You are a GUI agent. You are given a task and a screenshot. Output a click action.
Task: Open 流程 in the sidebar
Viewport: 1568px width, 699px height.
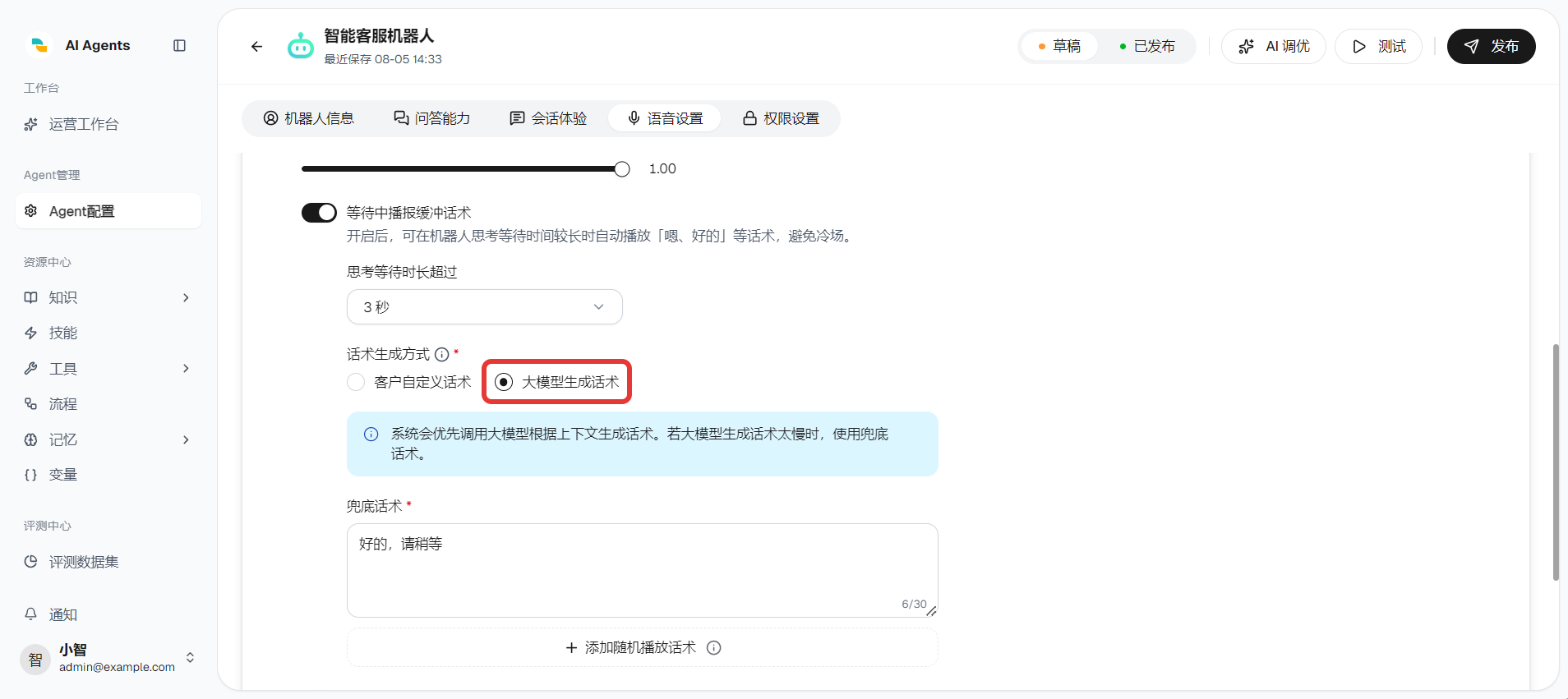click(108, 404)
